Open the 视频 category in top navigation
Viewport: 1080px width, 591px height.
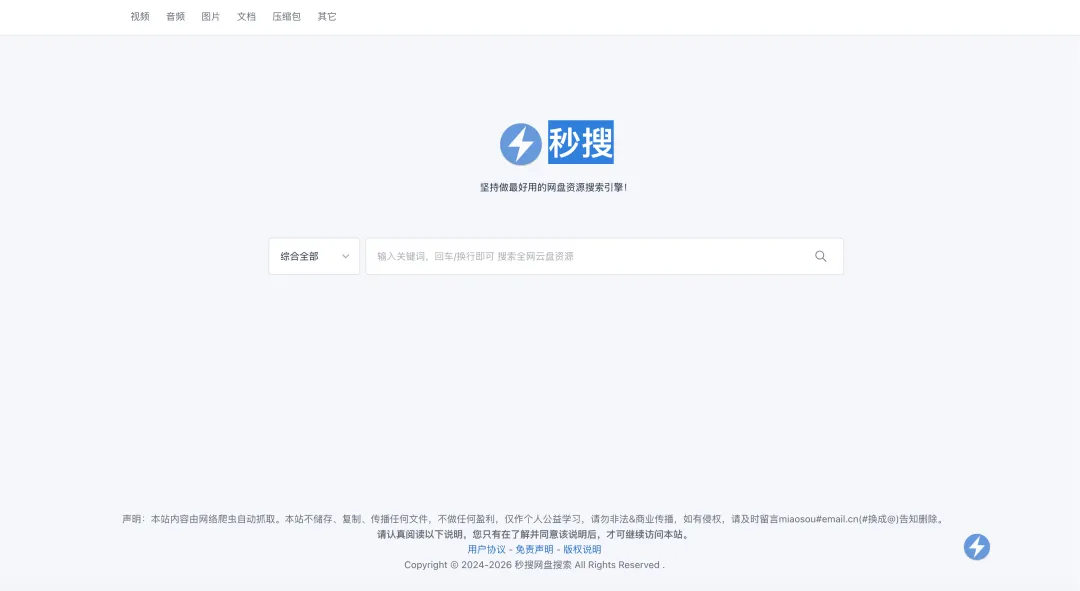(140, 17)
